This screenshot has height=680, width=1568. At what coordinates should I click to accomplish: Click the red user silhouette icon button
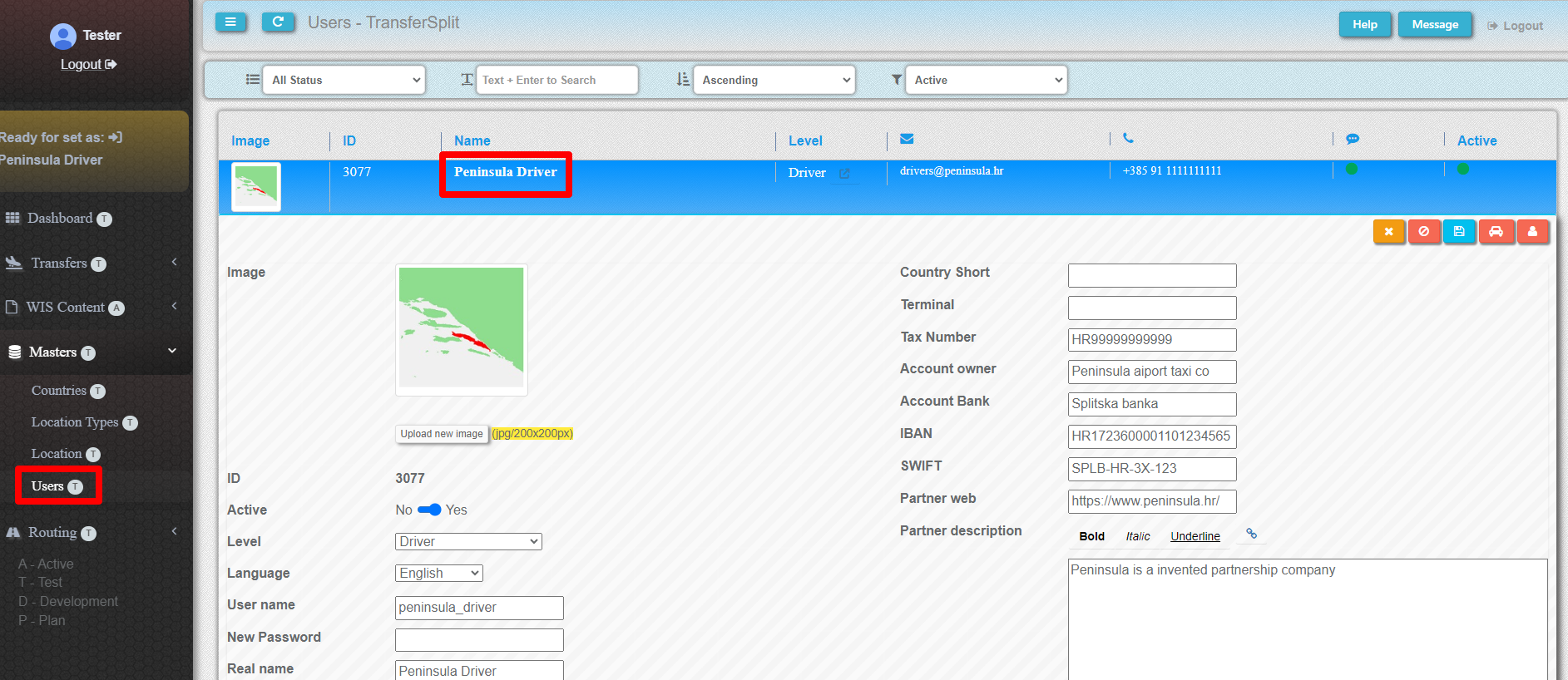pyautogui.click(x=1532, y=232)
